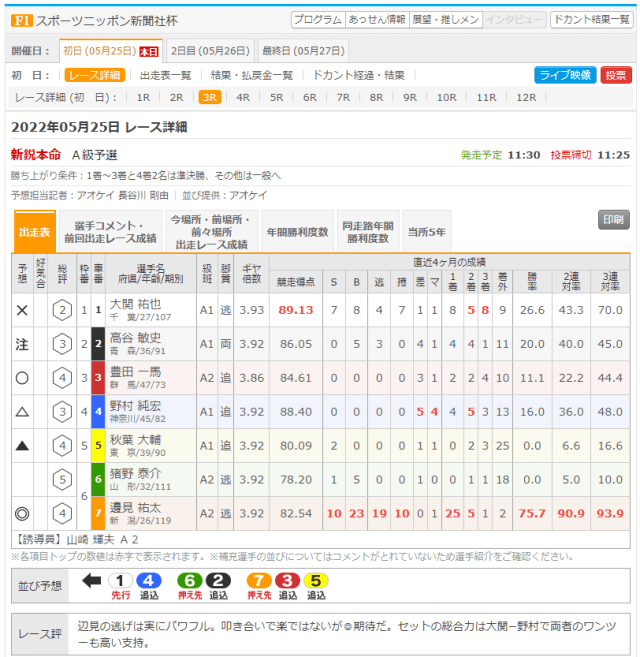
Task: Click the 競走得点 value 89.13
Action: point(295,310)
